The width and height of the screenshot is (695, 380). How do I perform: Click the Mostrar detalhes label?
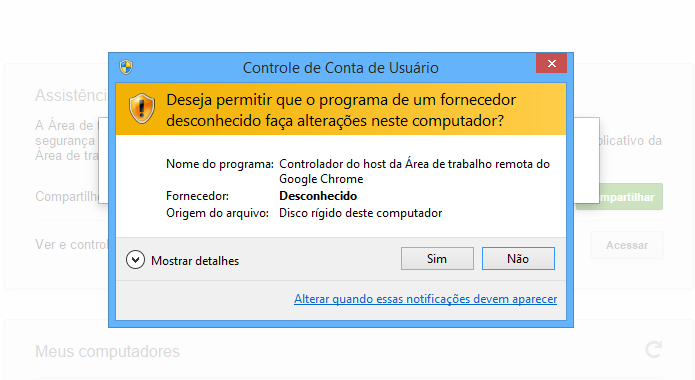(x=195, y=261)
